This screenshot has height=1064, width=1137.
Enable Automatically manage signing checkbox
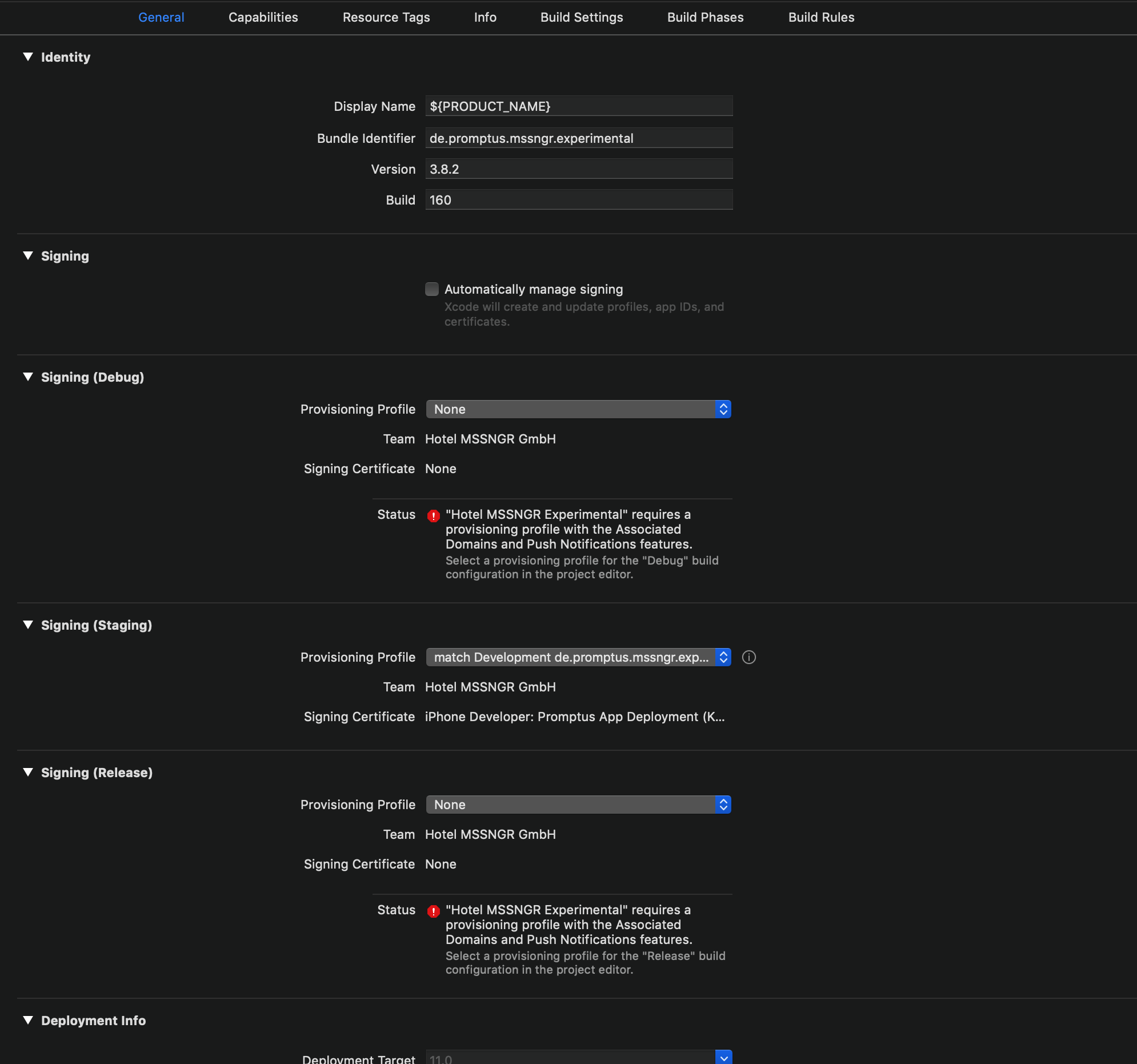(432, 289)
